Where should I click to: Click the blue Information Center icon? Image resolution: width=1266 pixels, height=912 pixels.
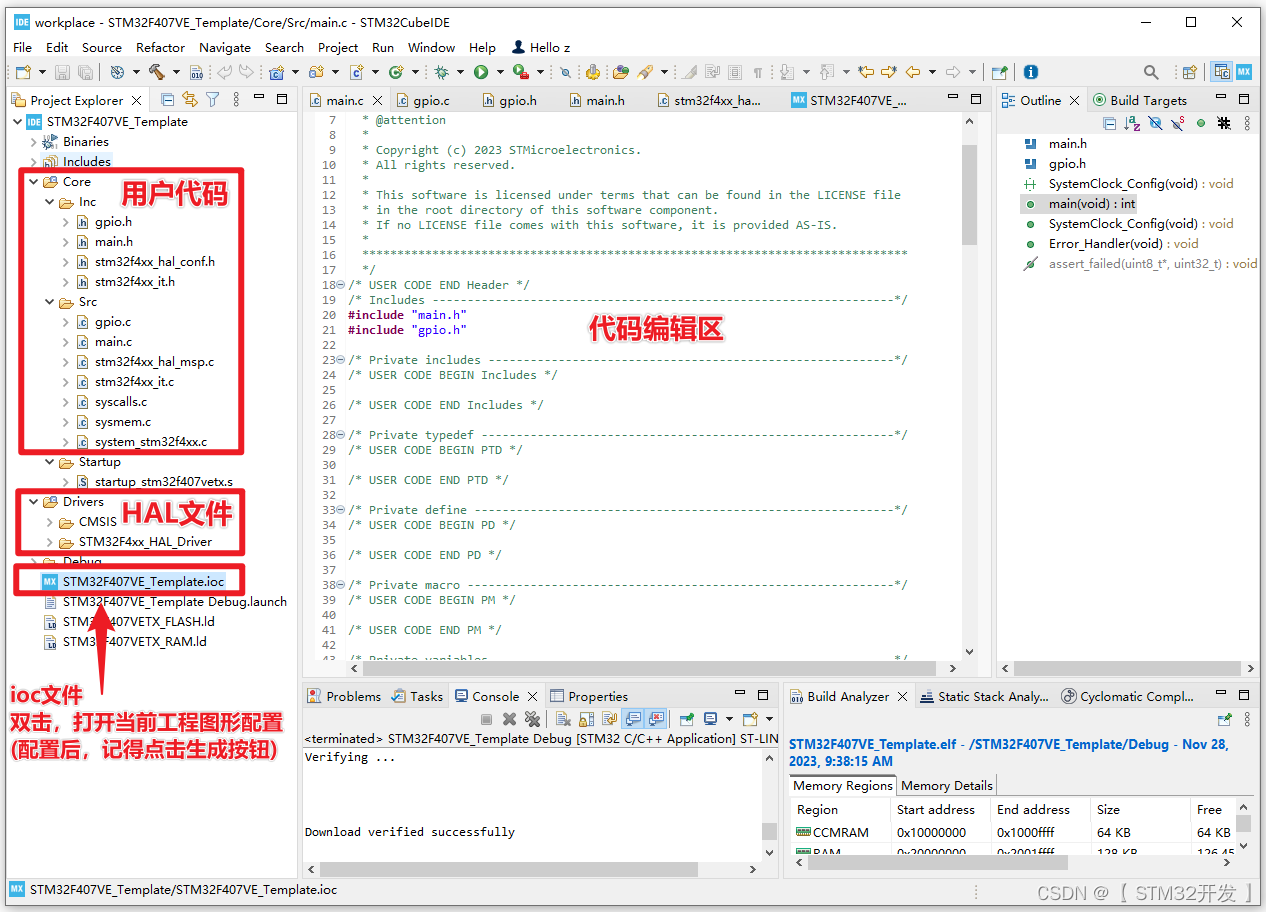click(x=1031, y=72)
